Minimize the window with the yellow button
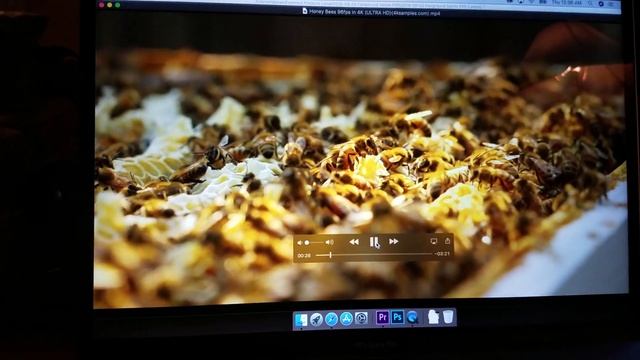 pyautogui.click(x=110, y=5)
